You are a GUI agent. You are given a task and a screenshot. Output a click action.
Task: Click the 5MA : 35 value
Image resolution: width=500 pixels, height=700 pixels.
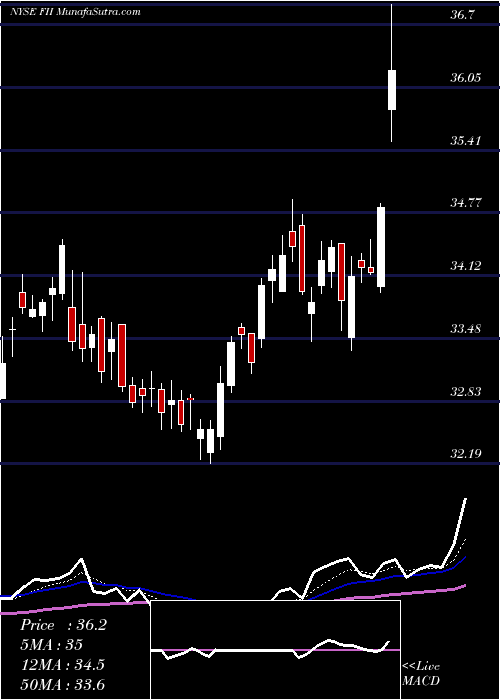point(51,645)
